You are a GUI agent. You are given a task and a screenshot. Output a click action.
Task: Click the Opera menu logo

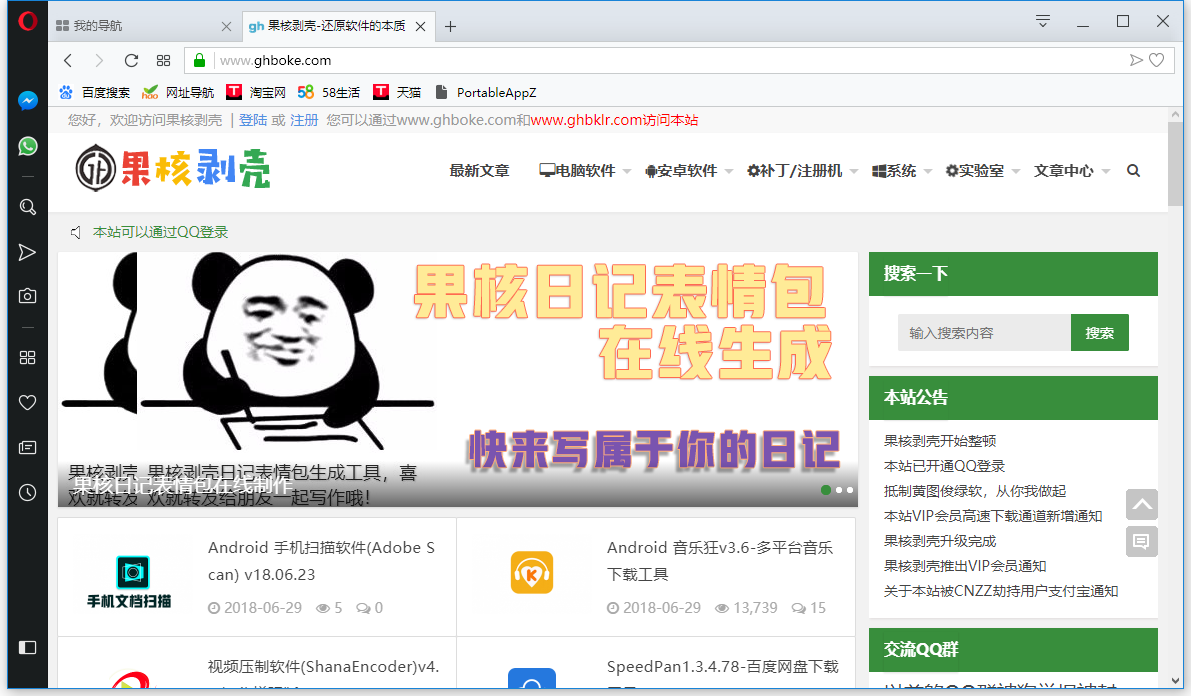(28, 20)
